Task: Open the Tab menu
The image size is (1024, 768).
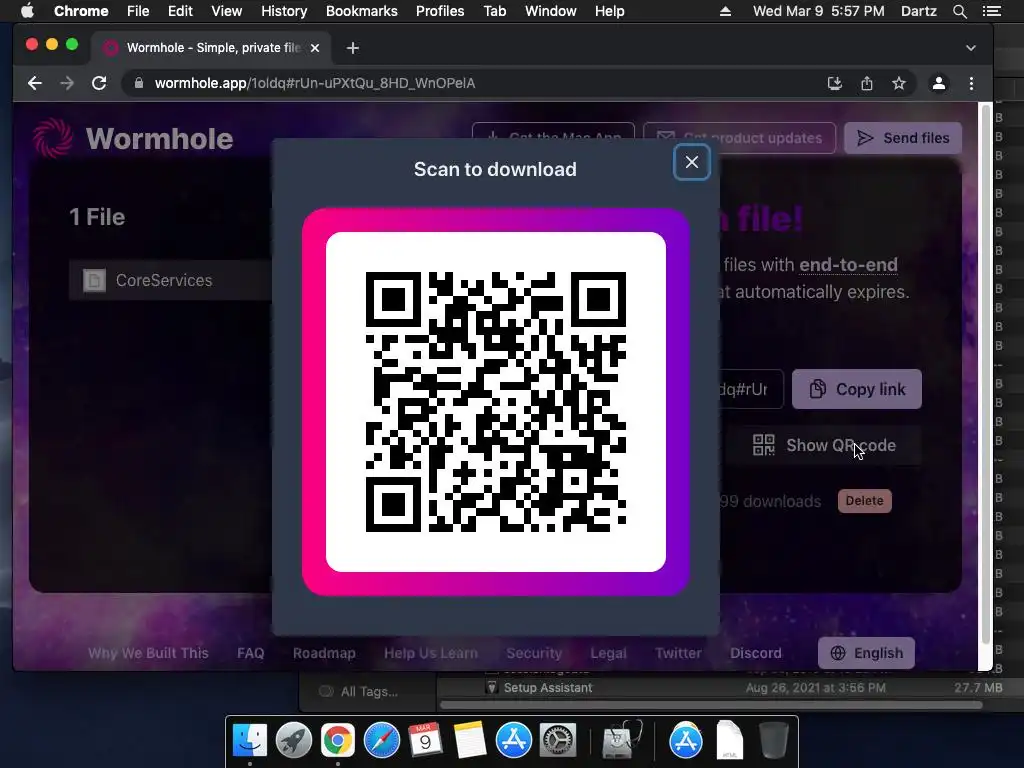Action: 494,11
